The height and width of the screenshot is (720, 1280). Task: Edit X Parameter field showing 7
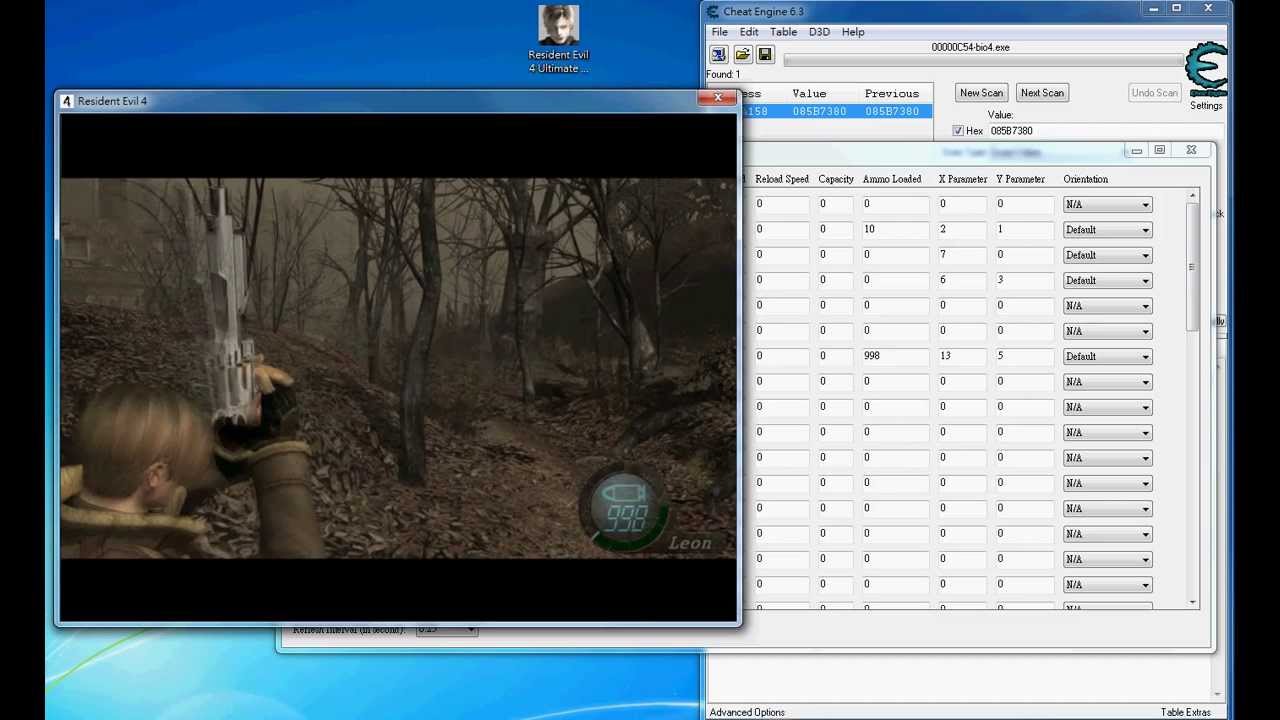(x=963, y=255)
